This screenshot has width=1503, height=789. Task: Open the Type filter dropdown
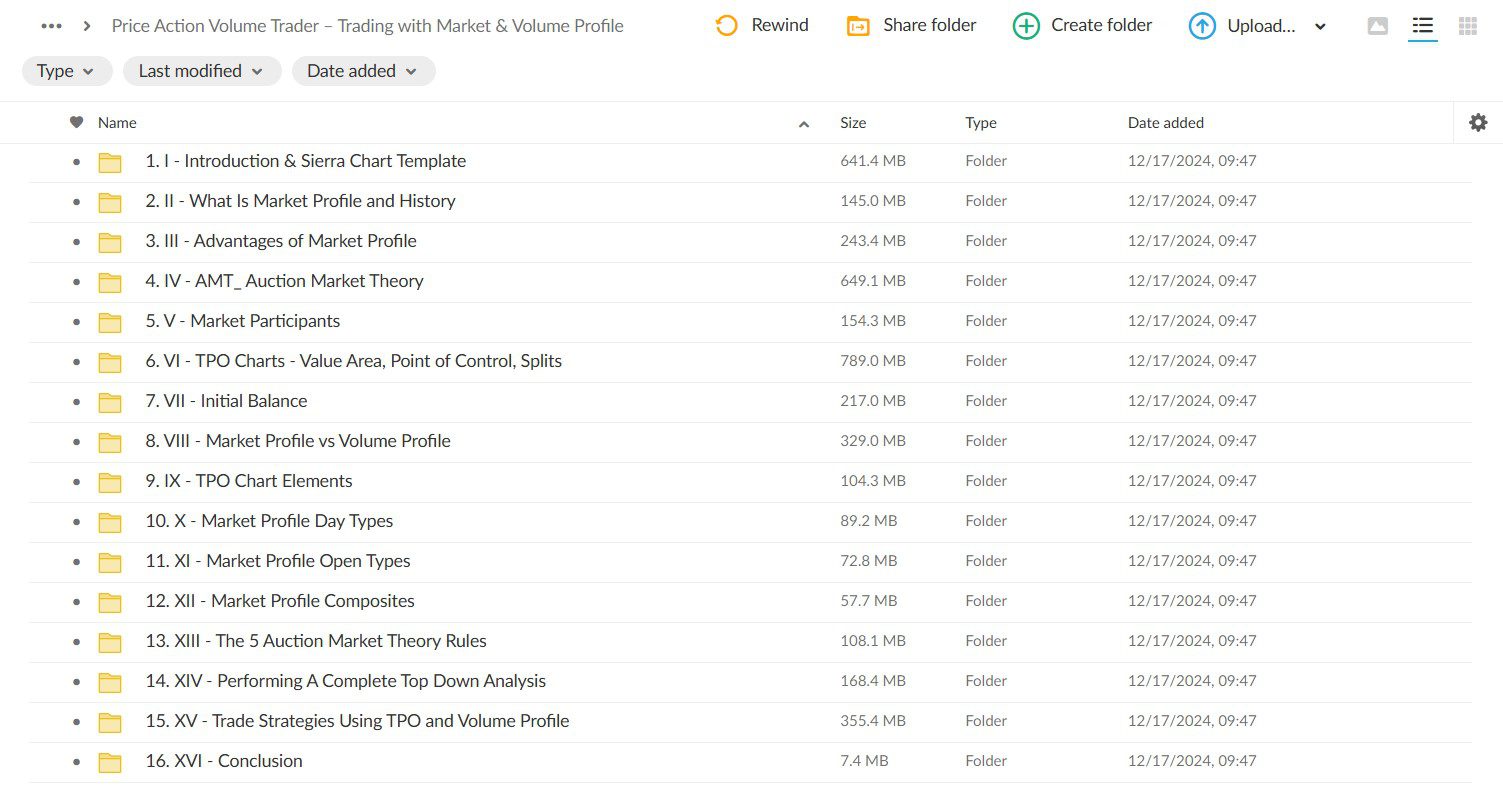67,71
